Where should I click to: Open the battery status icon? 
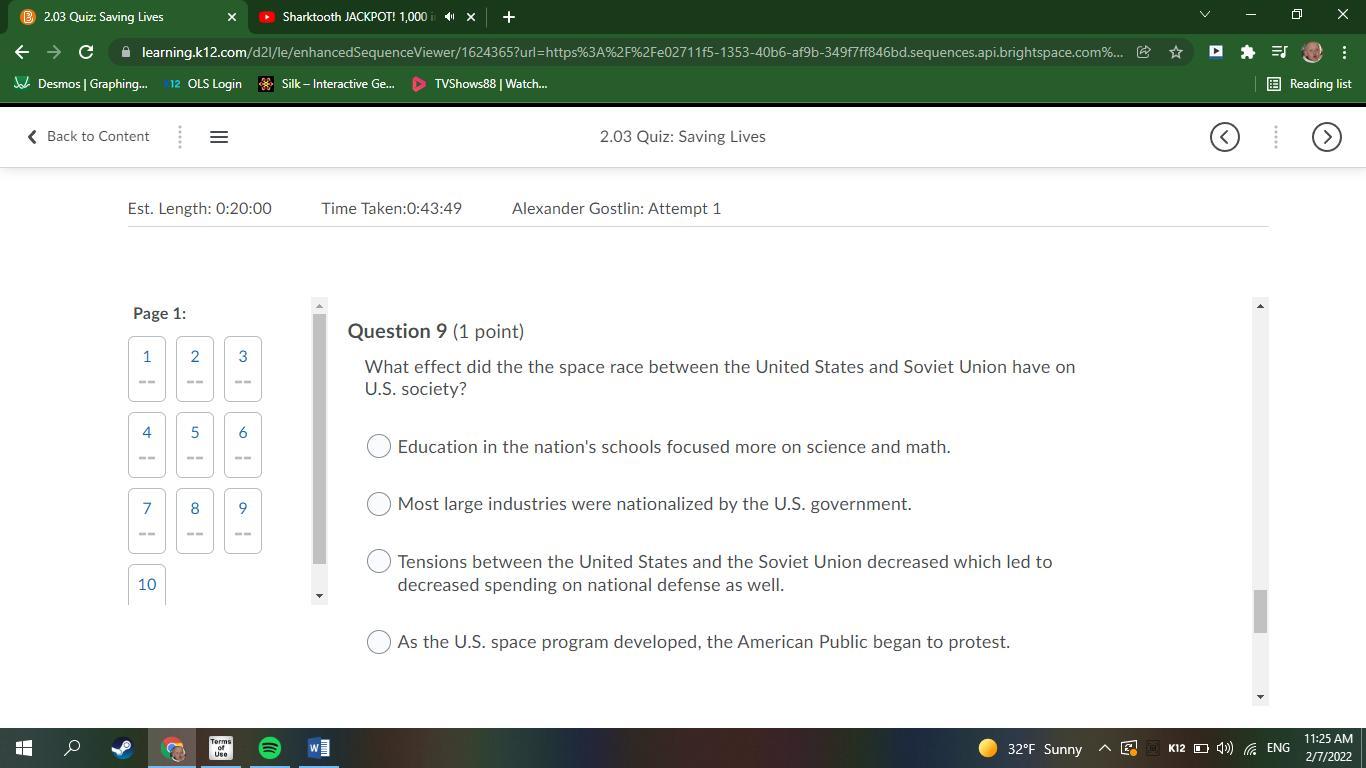1201,748
